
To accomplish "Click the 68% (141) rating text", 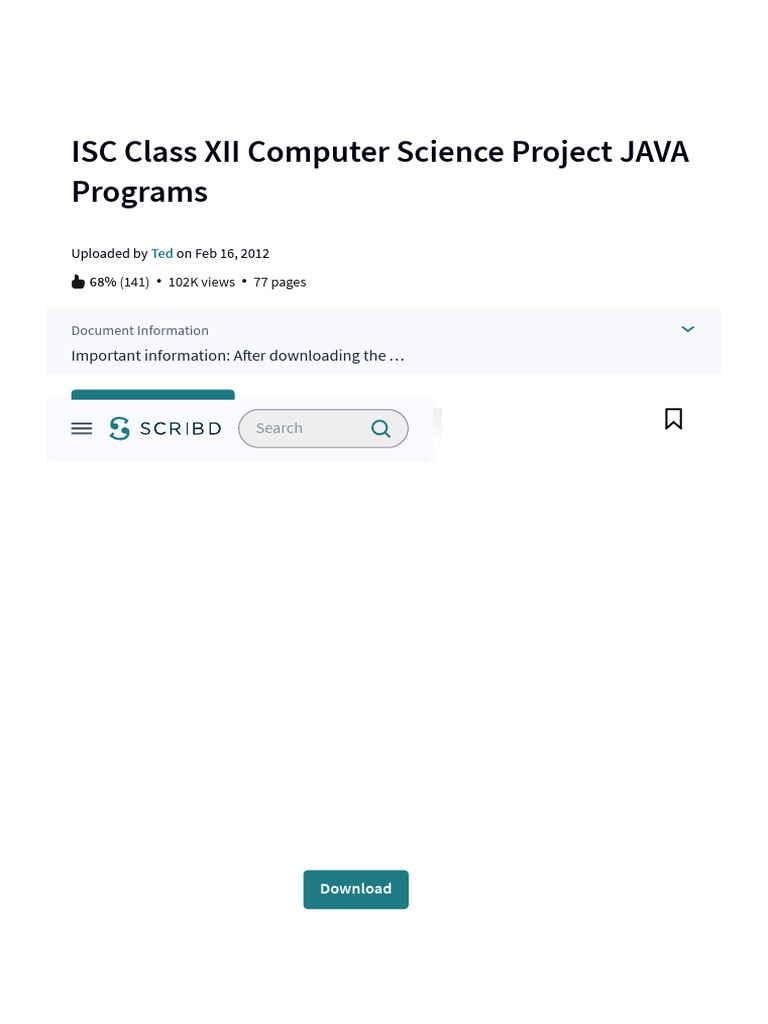I will 119,282.
